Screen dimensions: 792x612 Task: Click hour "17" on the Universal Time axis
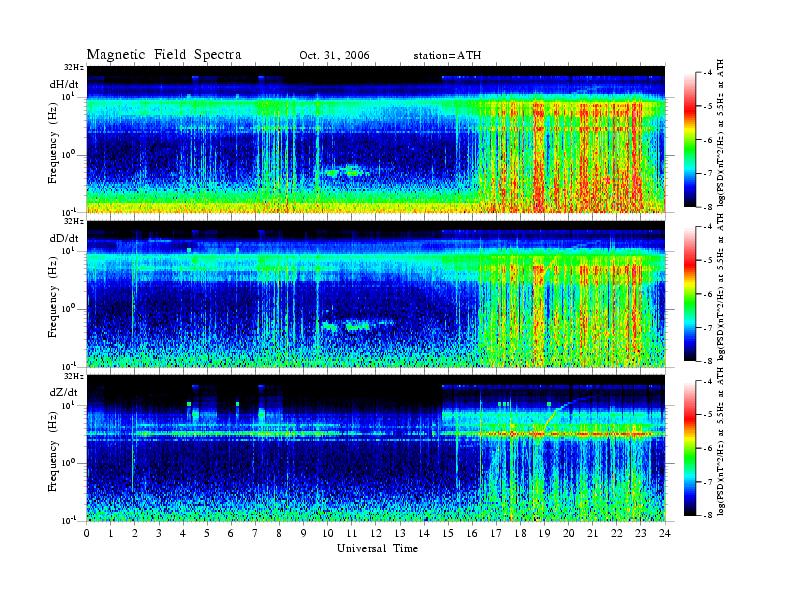496,533
